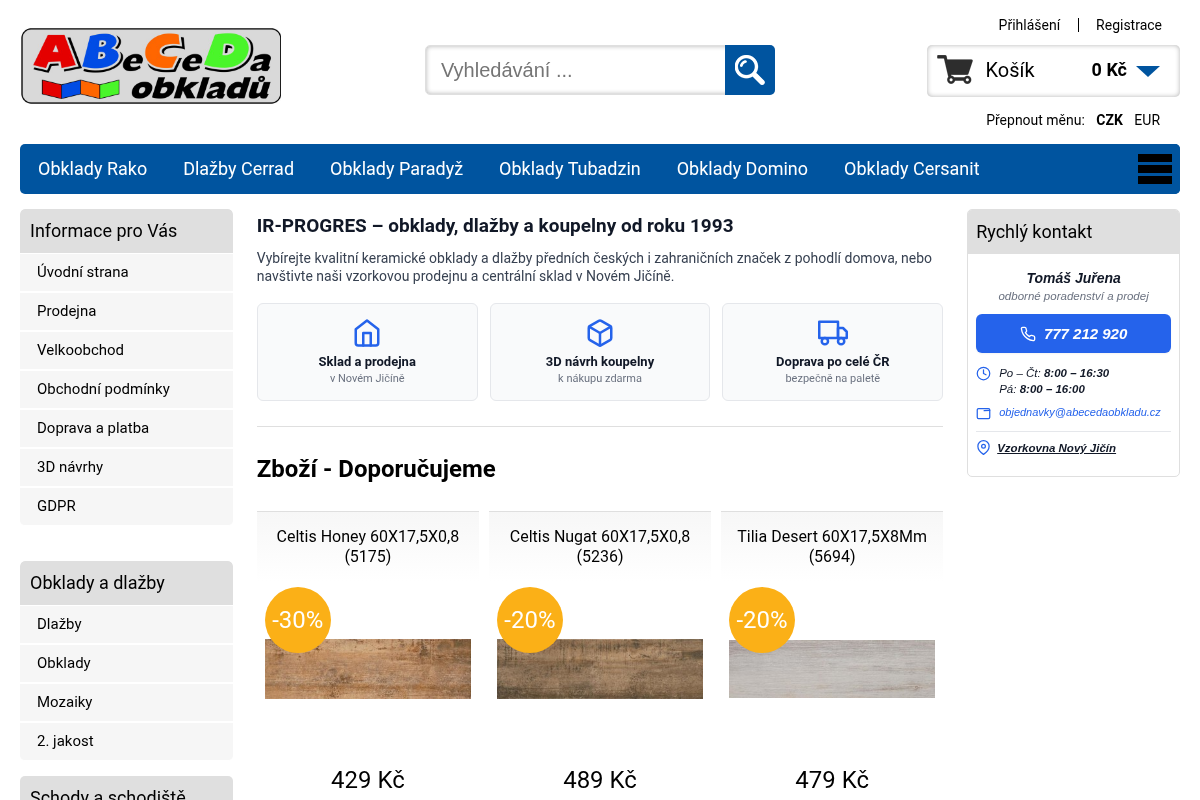Open 2. jakost category

click(x=126, y=741)
